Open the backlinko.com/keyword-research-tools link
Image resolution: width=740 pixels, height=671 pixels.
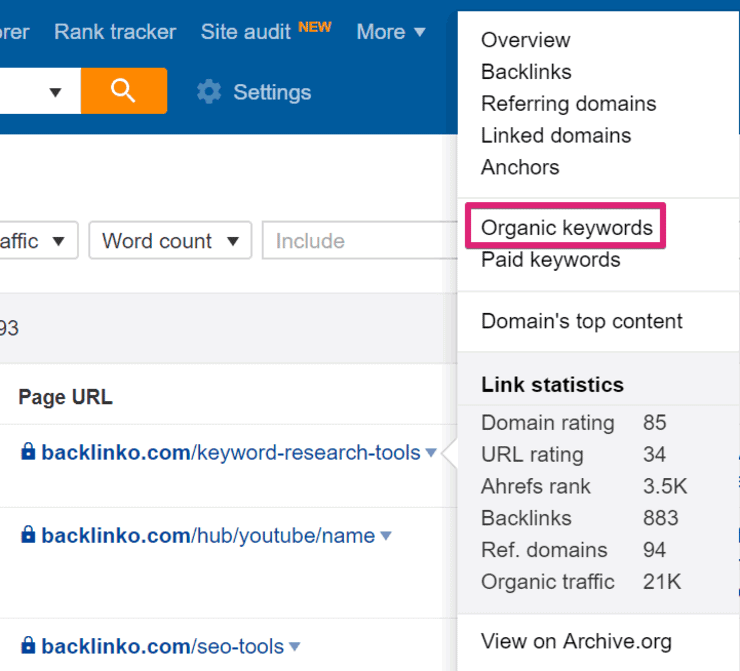pyautogui.click(x=230, y=453)
